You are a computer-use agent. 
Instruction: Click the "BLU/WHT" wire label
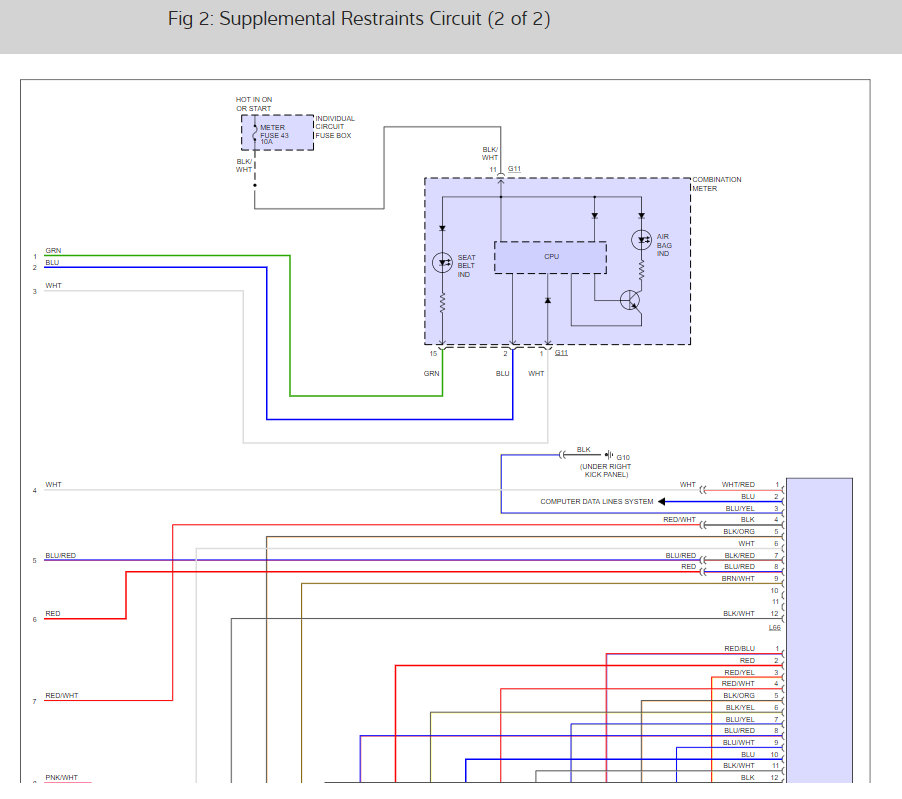pos(739,743)
